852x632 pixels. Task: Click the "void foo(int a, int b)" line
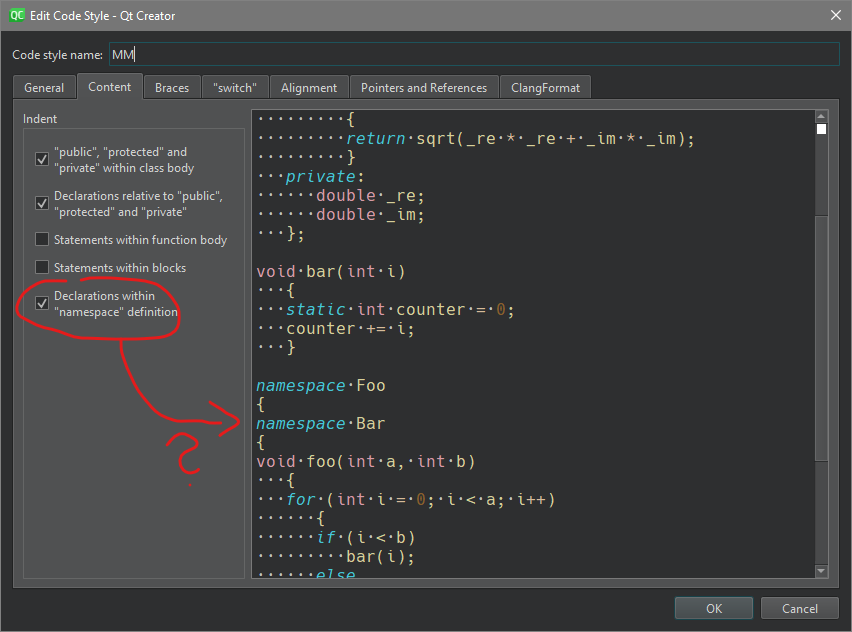366,461
